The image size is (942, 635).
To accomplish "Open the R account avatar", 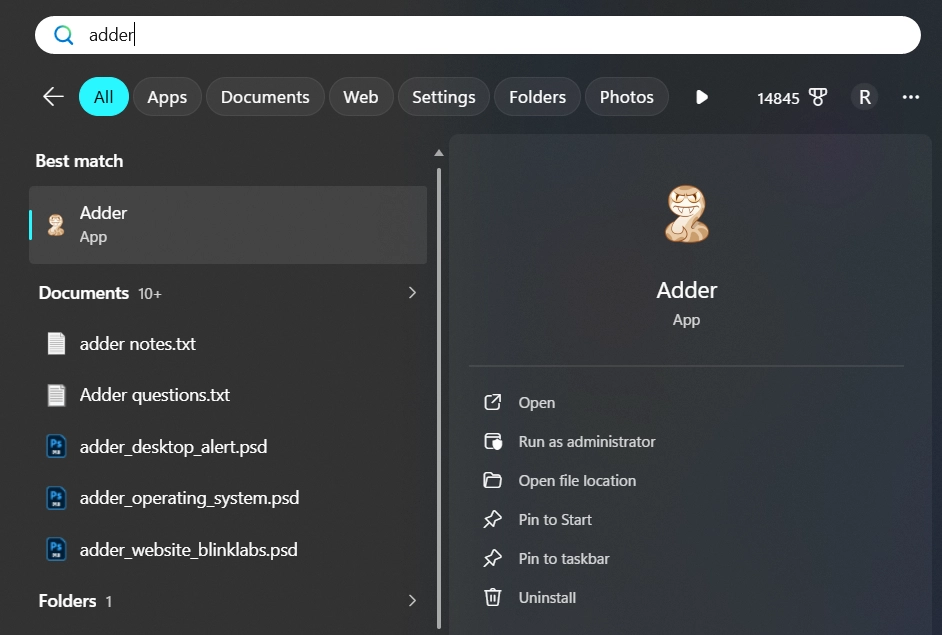I will point(865,97).
